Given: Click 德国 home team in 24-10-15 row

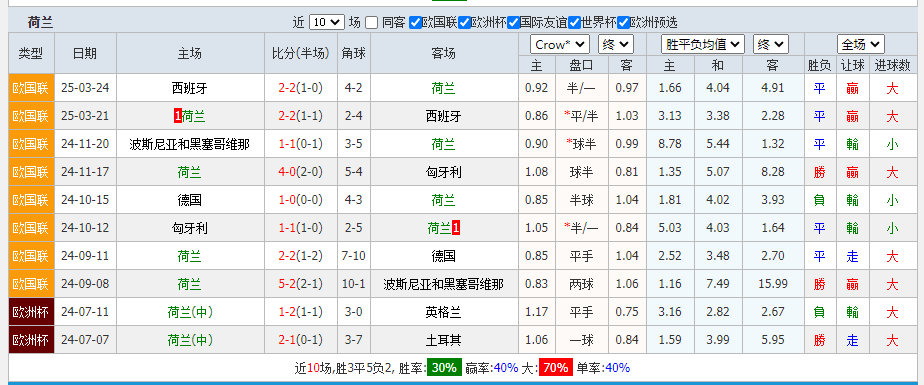Looking at the screenshot, I should 190,200.
